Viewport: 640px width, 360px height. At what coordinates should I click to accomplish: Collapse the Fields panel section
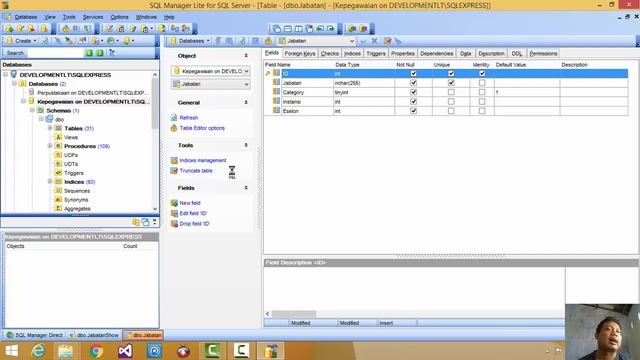click(246, 188)
